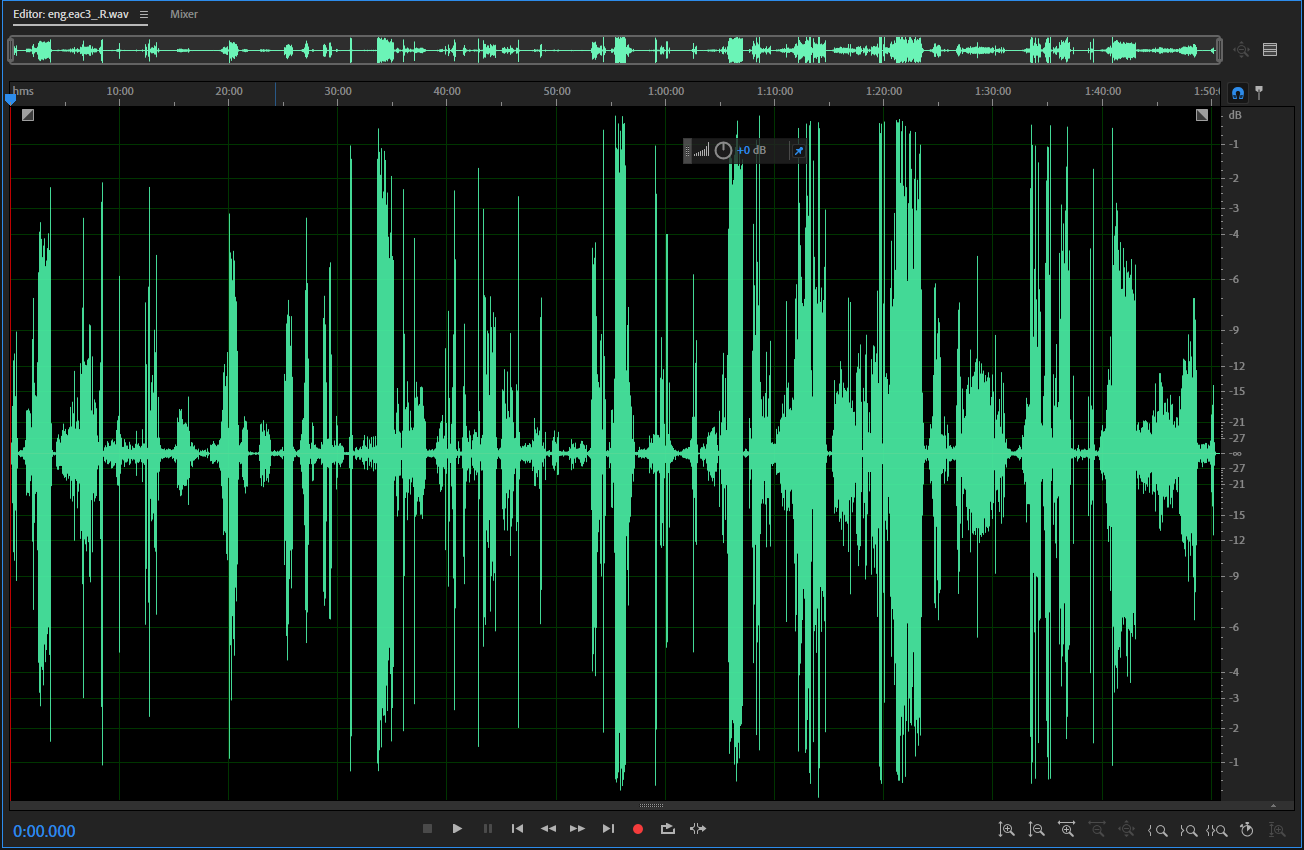
Task: Zoom in at the in point
Action: 1158,829
